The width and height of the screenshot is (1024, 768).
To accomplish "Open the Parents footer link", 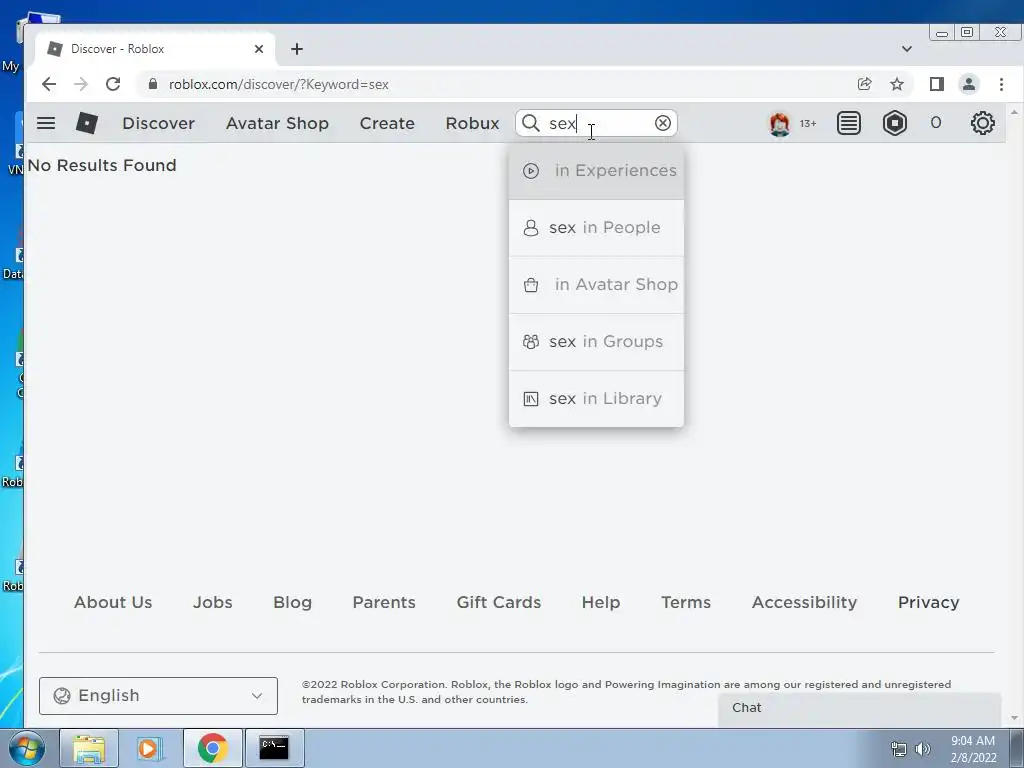I will click(x=384, y=602).
